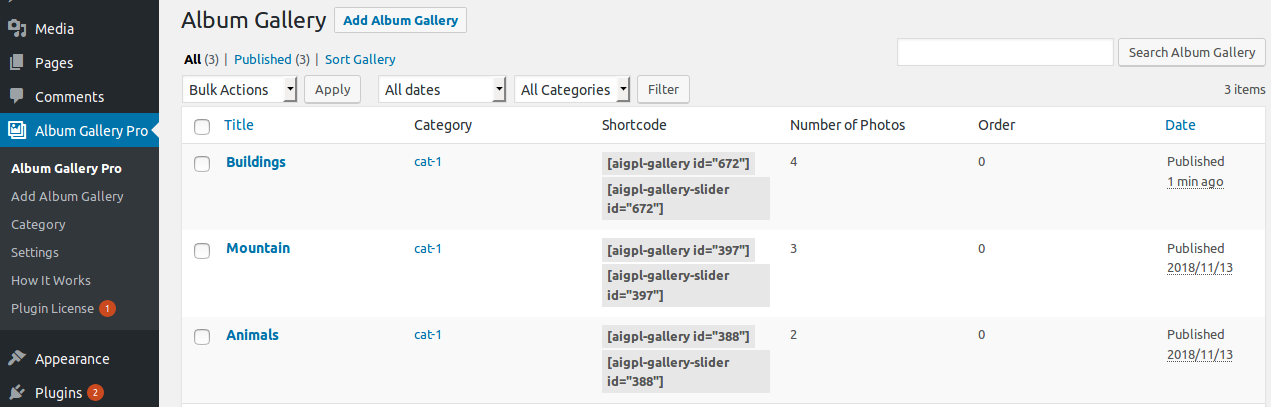Click the Album Gallery Pro menu icon
Image resolution: width=1271 pixels, height=407 pixels.
(17, 131)
